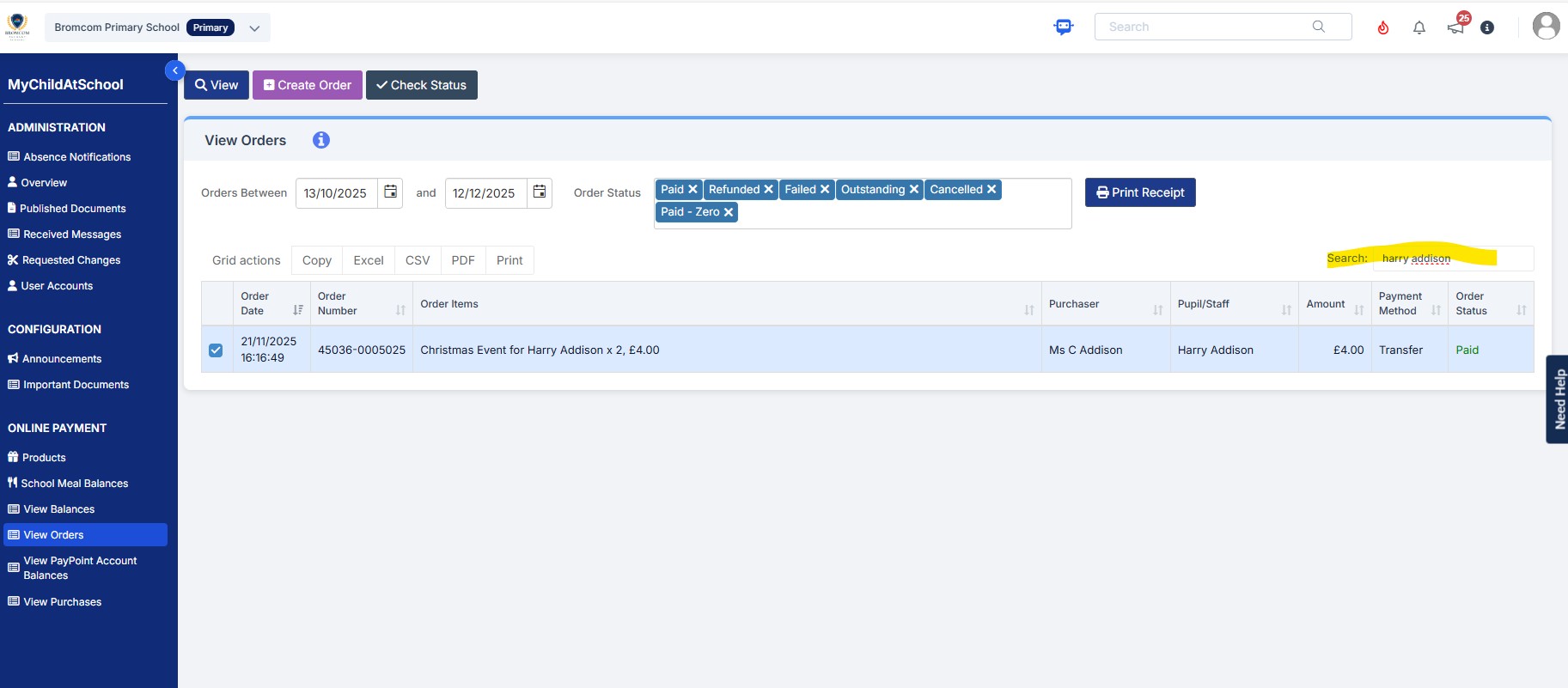Remove the Refunded status filter tag
Screen dimensions: 1568x688
coord(769,190)
